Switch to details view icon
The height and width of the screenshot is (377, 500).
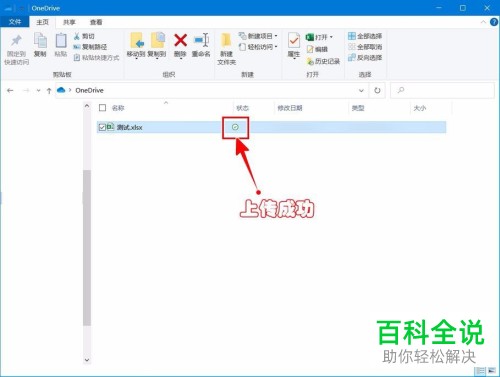pos(480,371)
